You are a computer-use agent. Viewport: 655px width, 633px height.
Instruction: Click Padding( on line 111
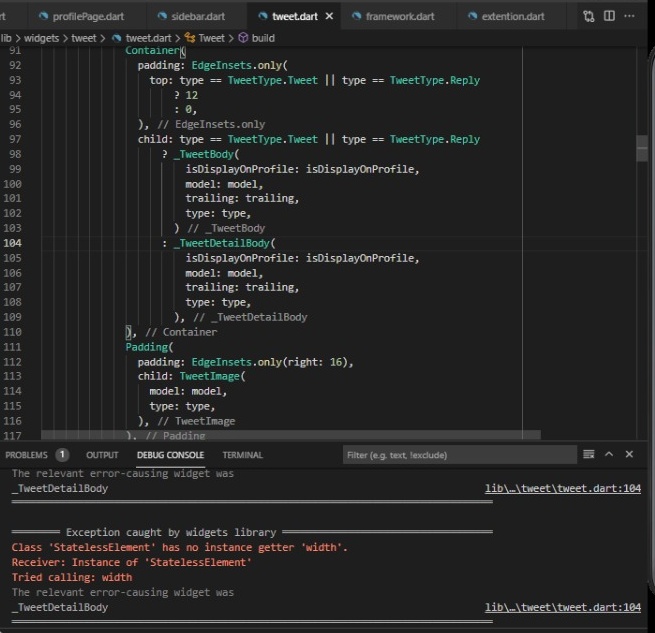tap(149, 347)
